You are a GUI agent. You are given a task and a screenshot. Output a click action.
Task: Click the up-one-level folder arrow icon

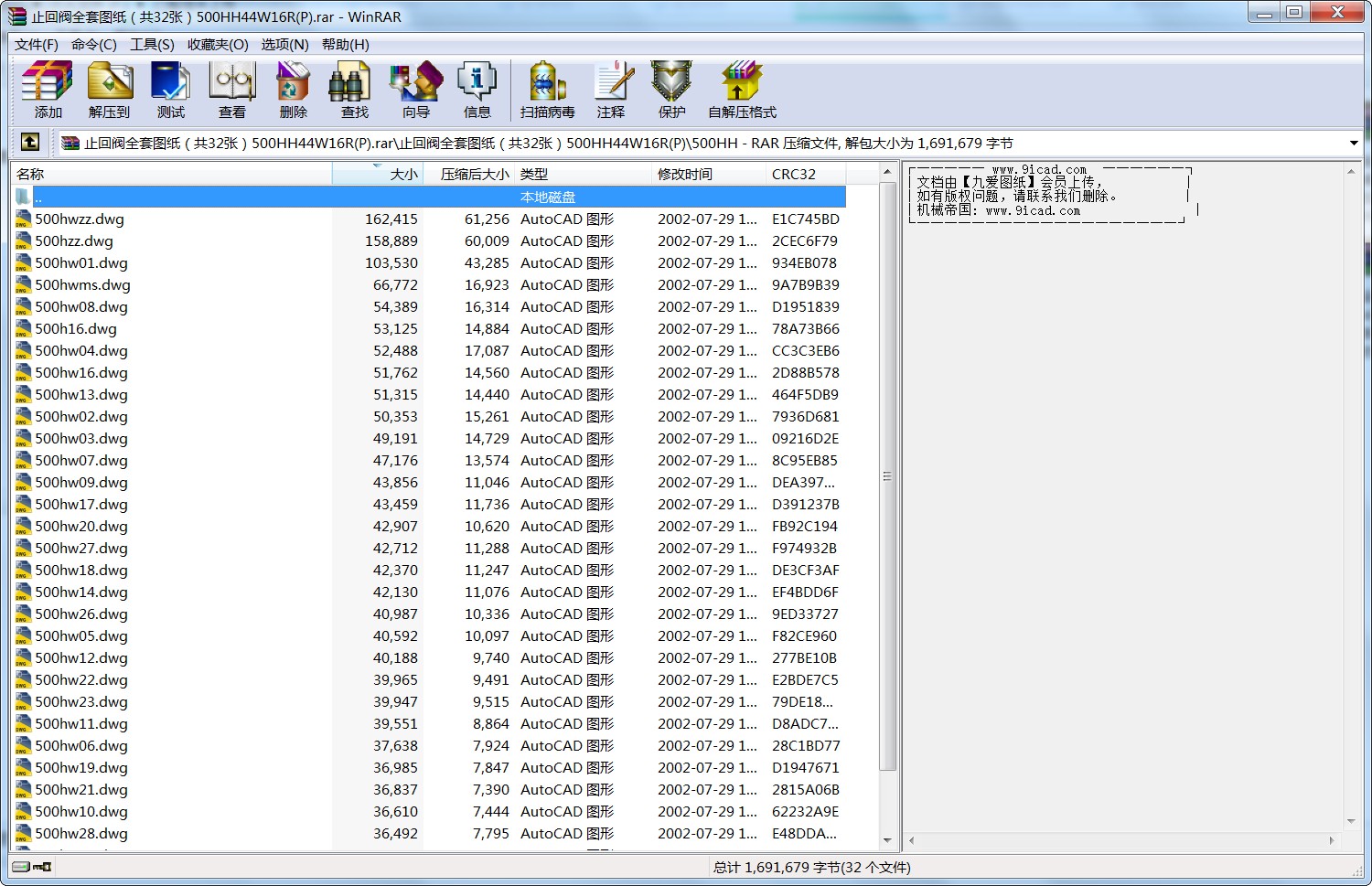pos(30,143)
